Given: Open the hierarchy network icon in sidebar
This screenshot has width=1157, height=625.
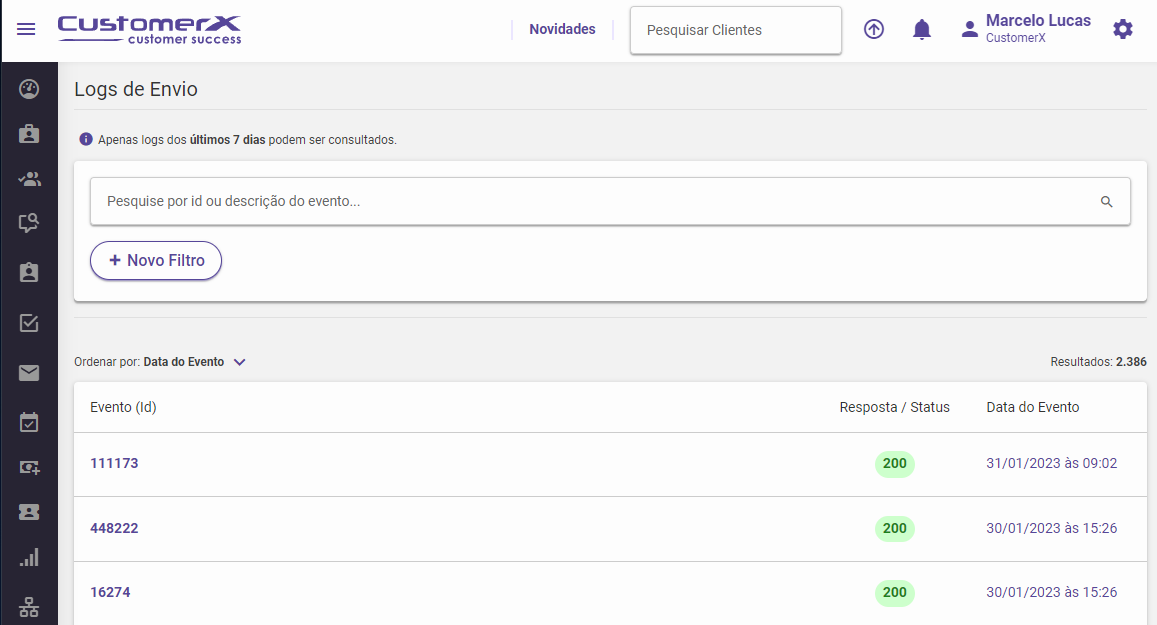Looking at the screenshot, I should (29, 607).
